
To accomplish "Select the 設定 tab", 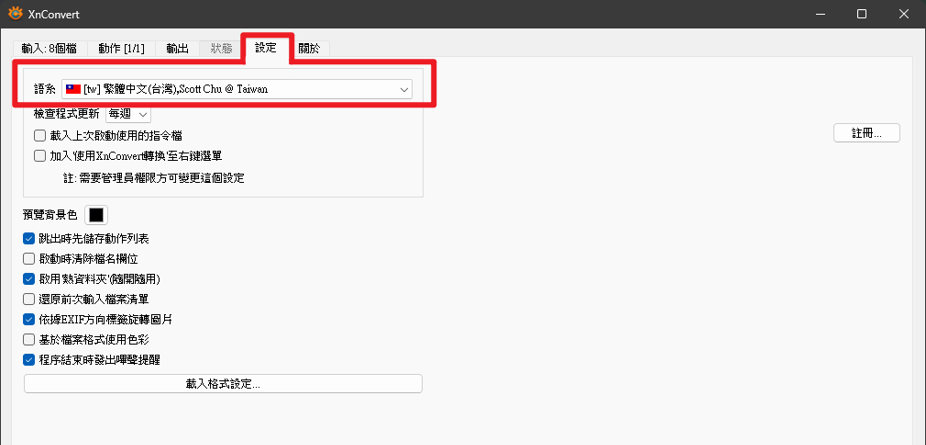I will point(266,47).
